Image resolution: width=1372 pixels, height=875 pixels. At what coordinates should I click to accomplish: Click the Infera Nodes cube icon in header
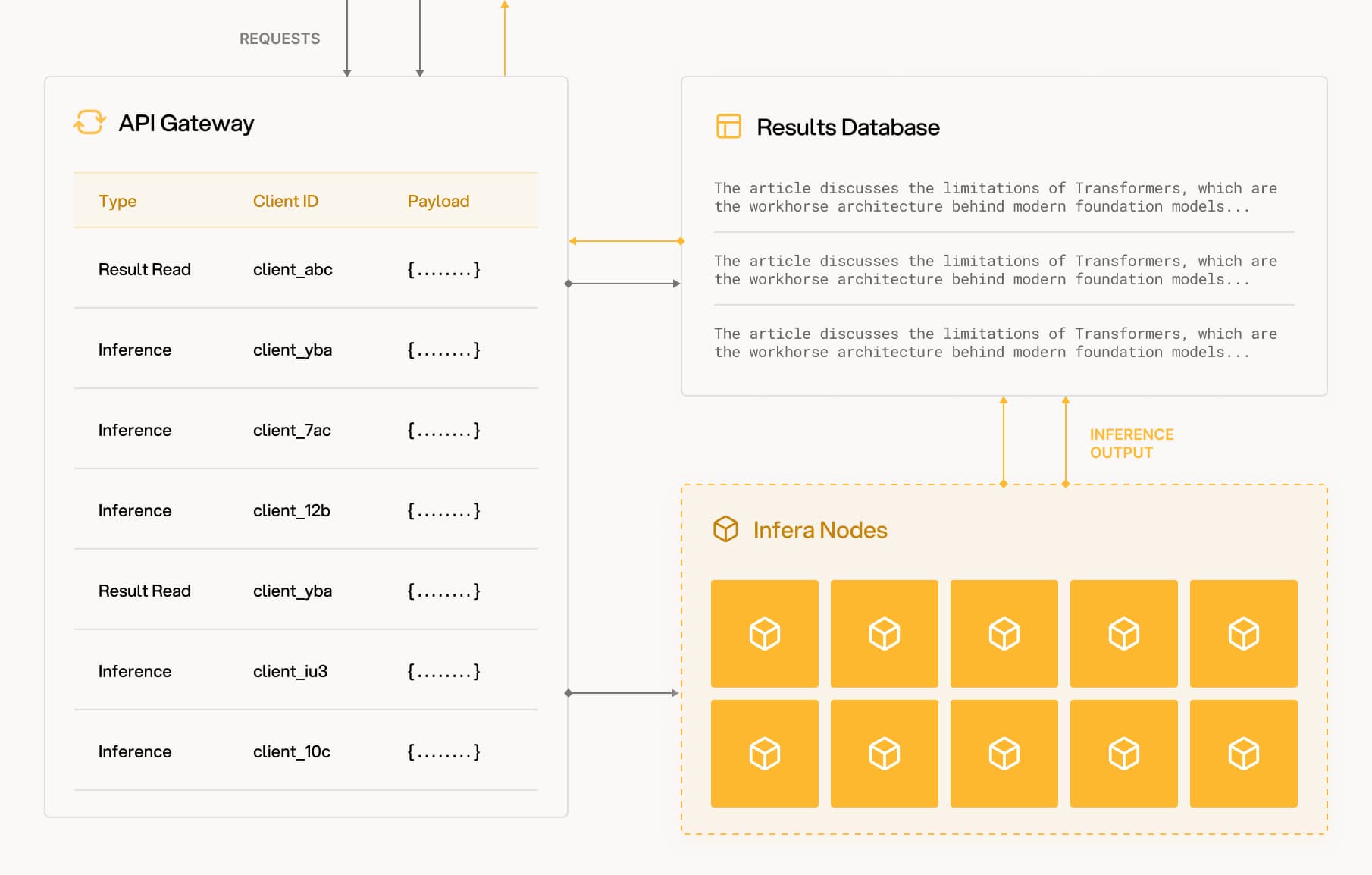pyautogui.click(x=725, y=528)
